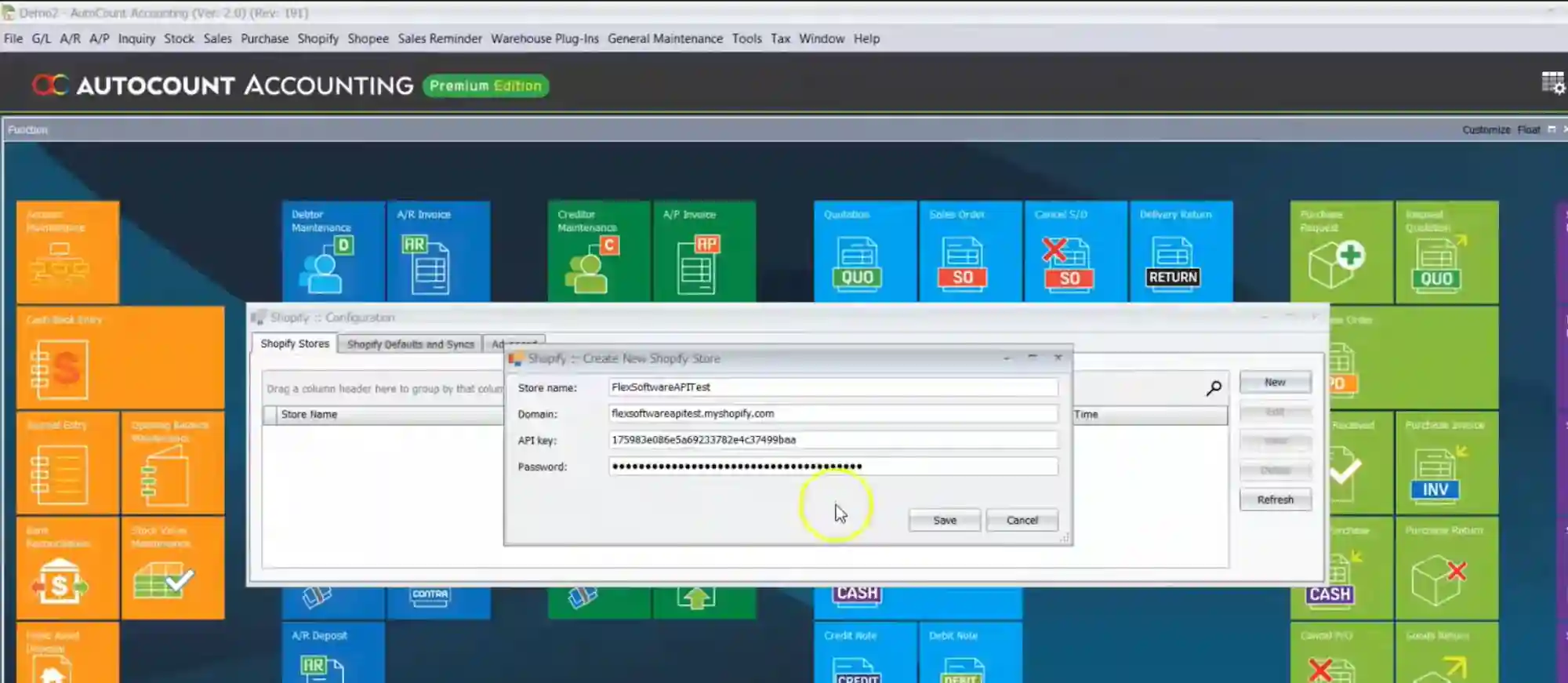This screenshot has height=683, width=1568.
Task: Open the Purchase Return tile
Action: tap(1446, 568)
